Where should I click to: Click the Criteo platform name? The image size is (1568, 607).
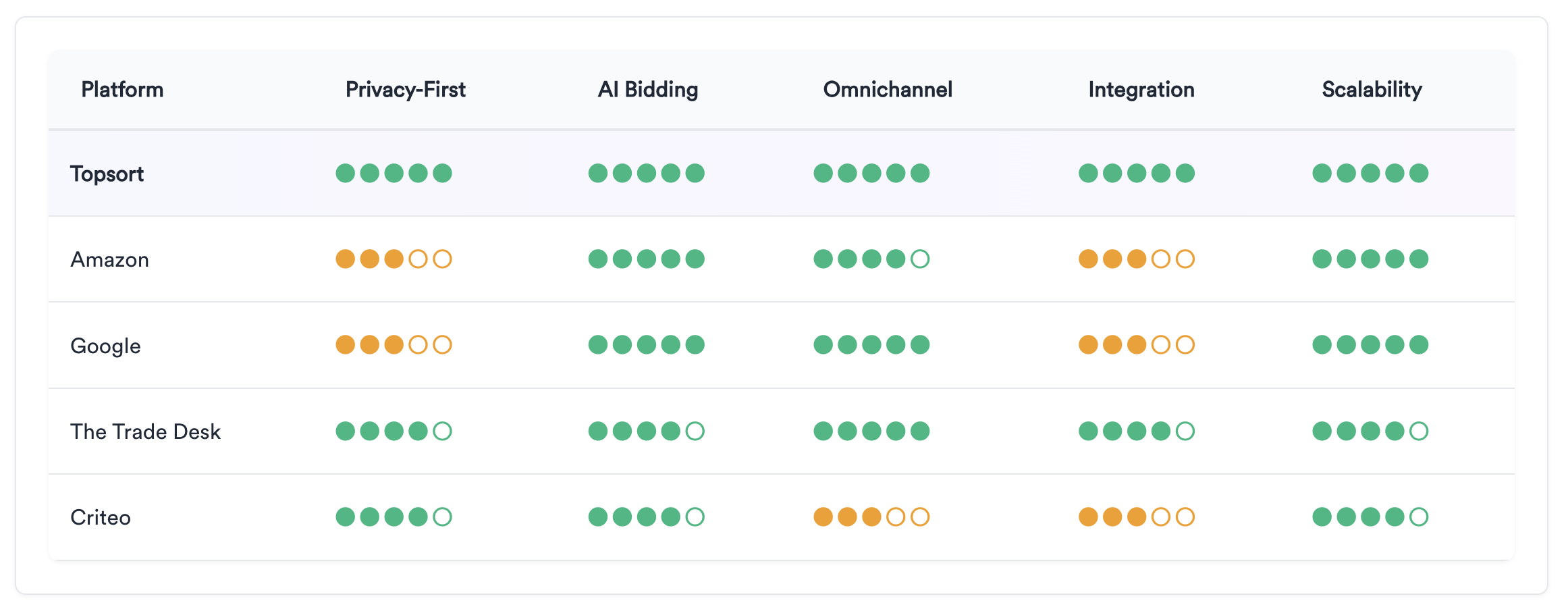(101, 517)
